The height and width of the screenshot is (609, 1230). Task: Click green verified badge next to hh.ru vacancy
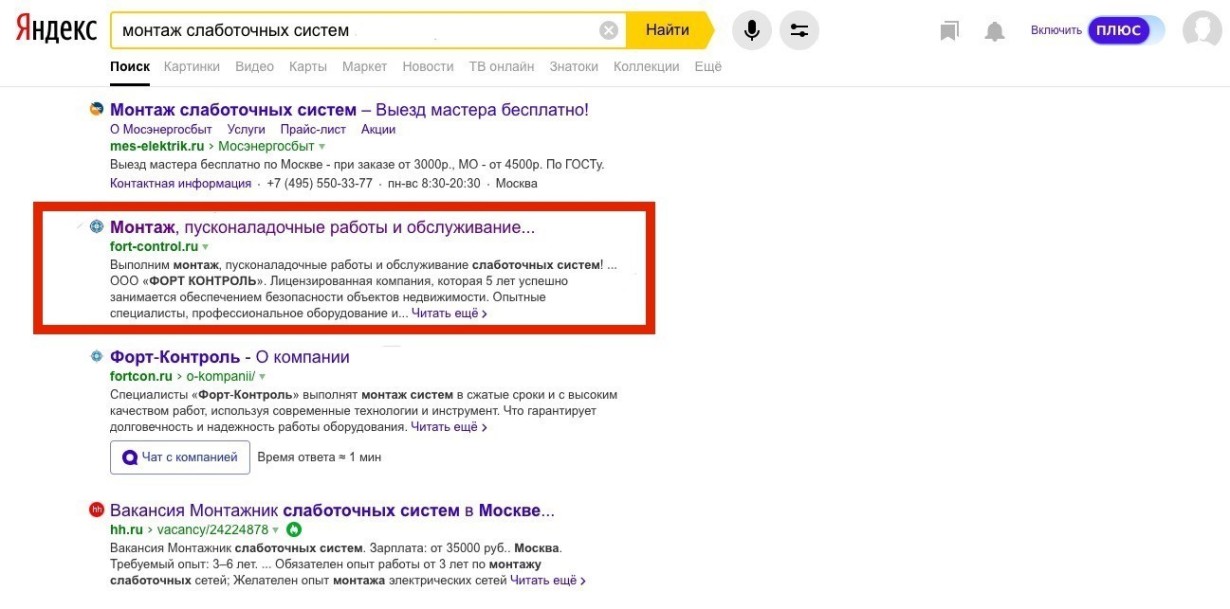pos(293,529)
